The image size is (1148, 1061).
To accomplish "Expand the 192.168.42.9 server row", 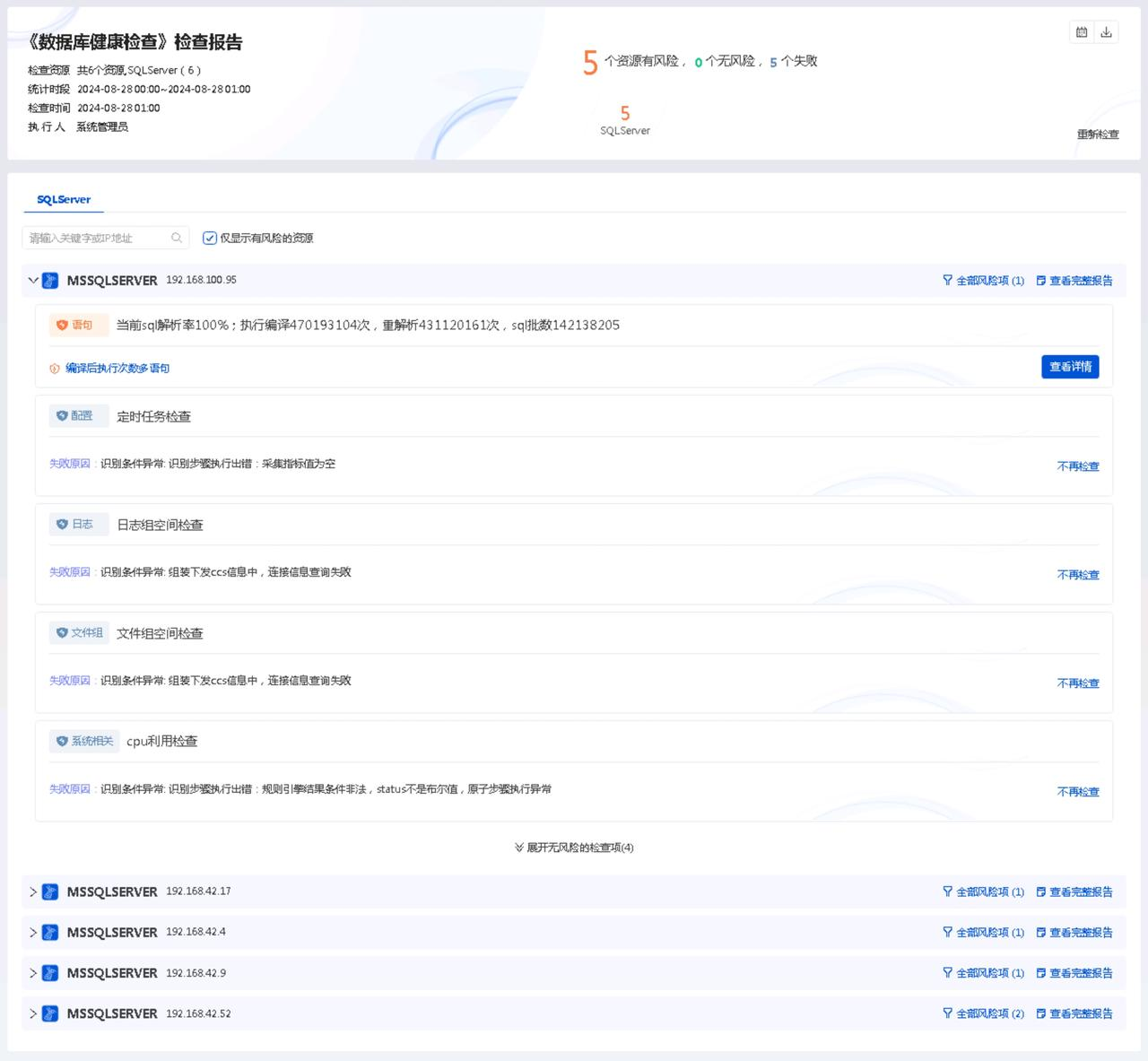I will click(x=33, y=973).
